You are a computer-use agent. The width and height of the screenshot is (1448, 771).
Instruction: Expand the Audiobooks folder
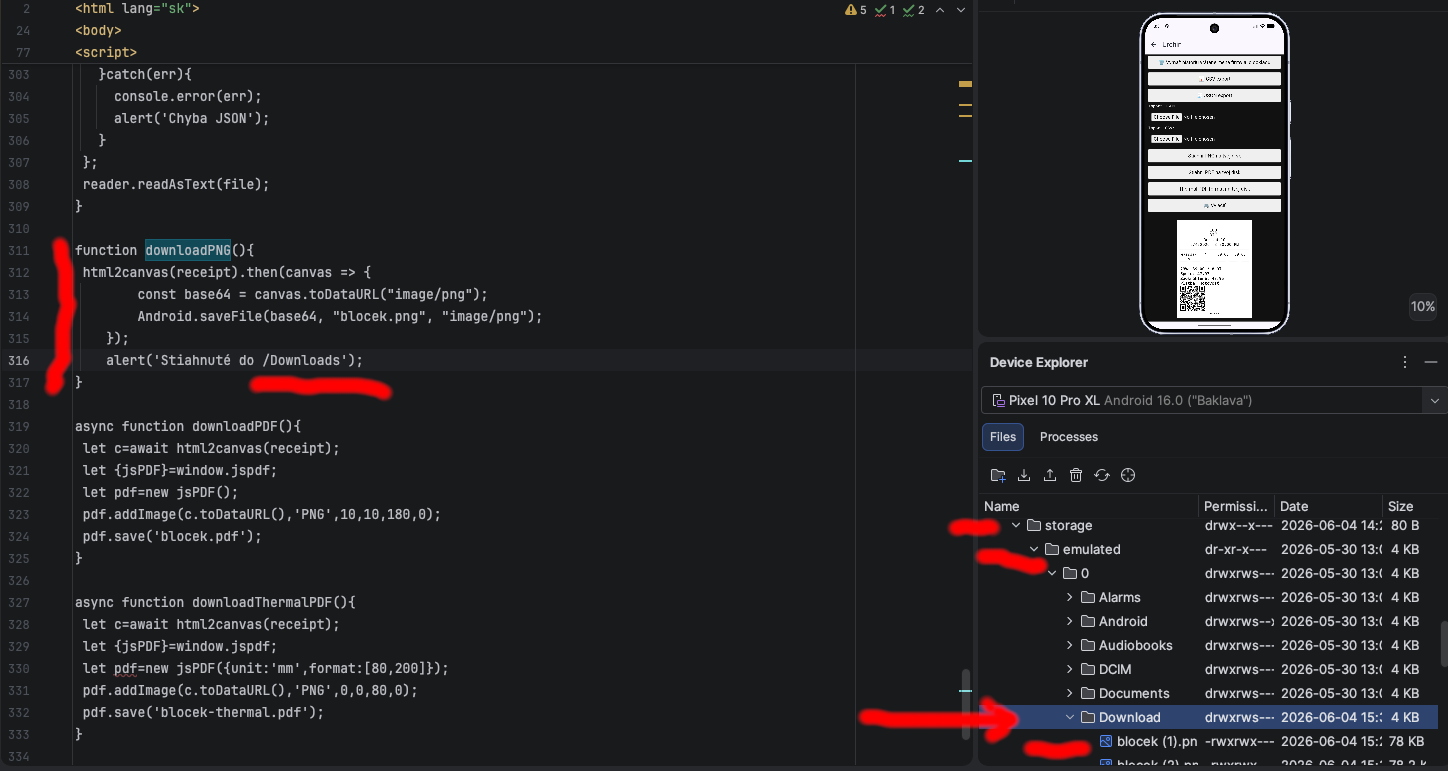[1070, 645]
